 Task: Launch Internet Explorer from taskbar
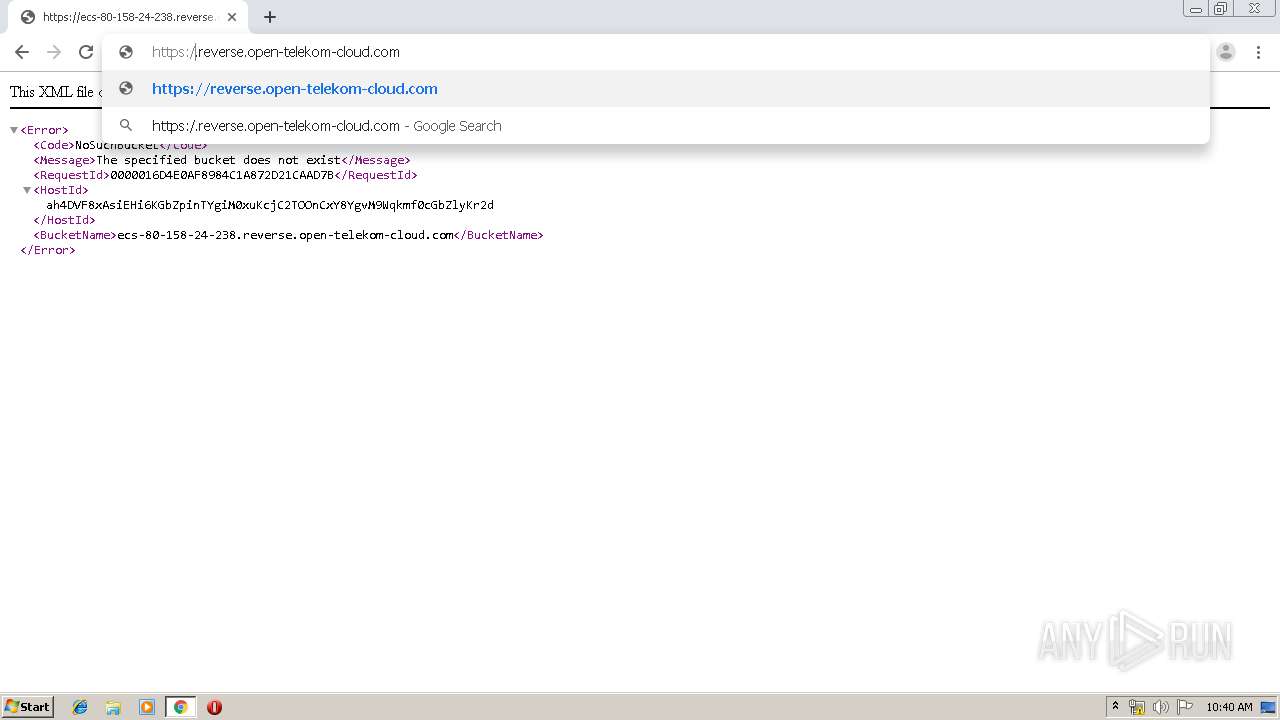(80, 707)
